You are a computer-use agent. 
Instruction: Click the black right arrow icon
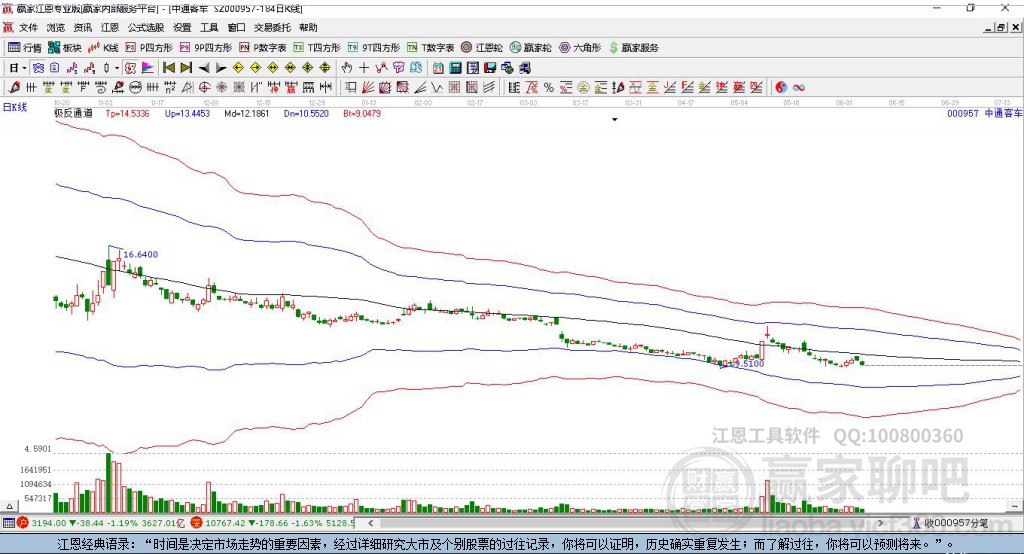221,68
